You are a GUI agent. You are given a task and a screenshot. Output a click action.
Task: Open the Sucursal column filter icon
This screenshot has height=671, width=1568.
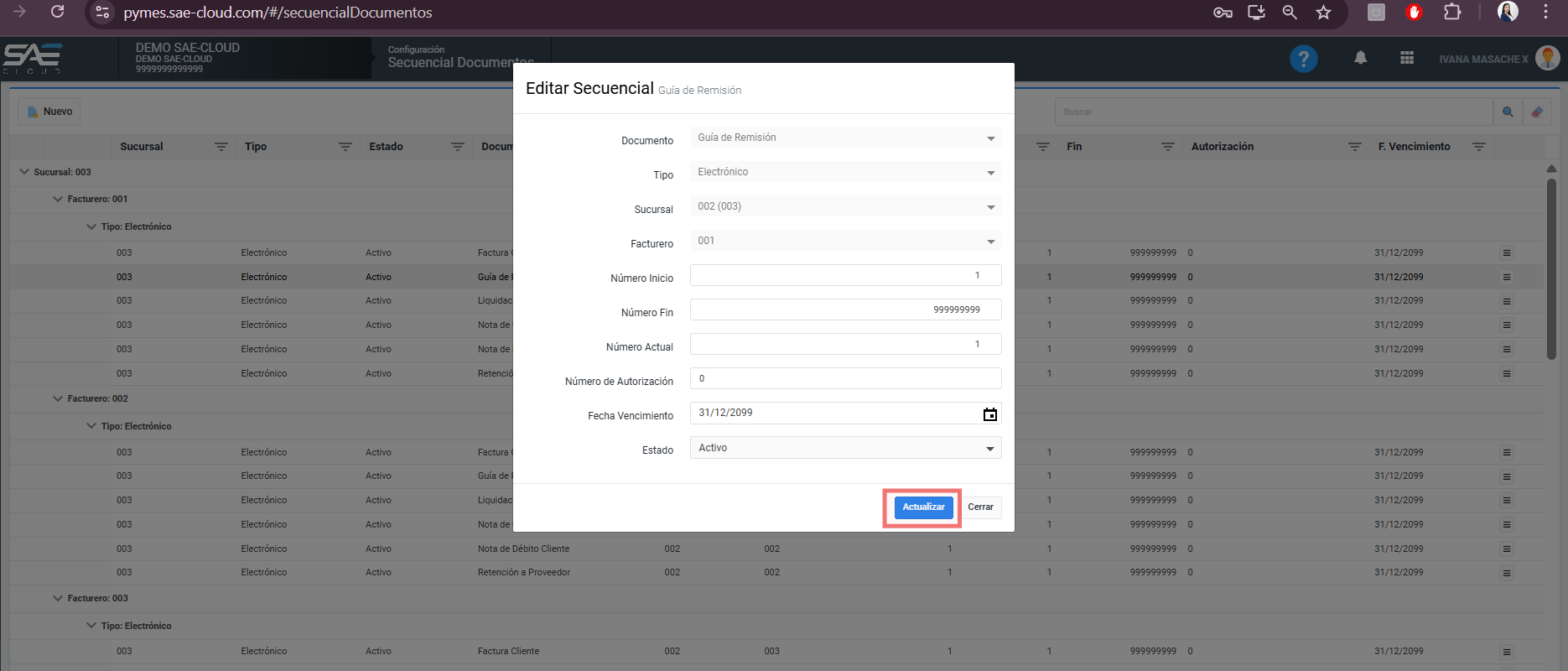pos(221,147)
